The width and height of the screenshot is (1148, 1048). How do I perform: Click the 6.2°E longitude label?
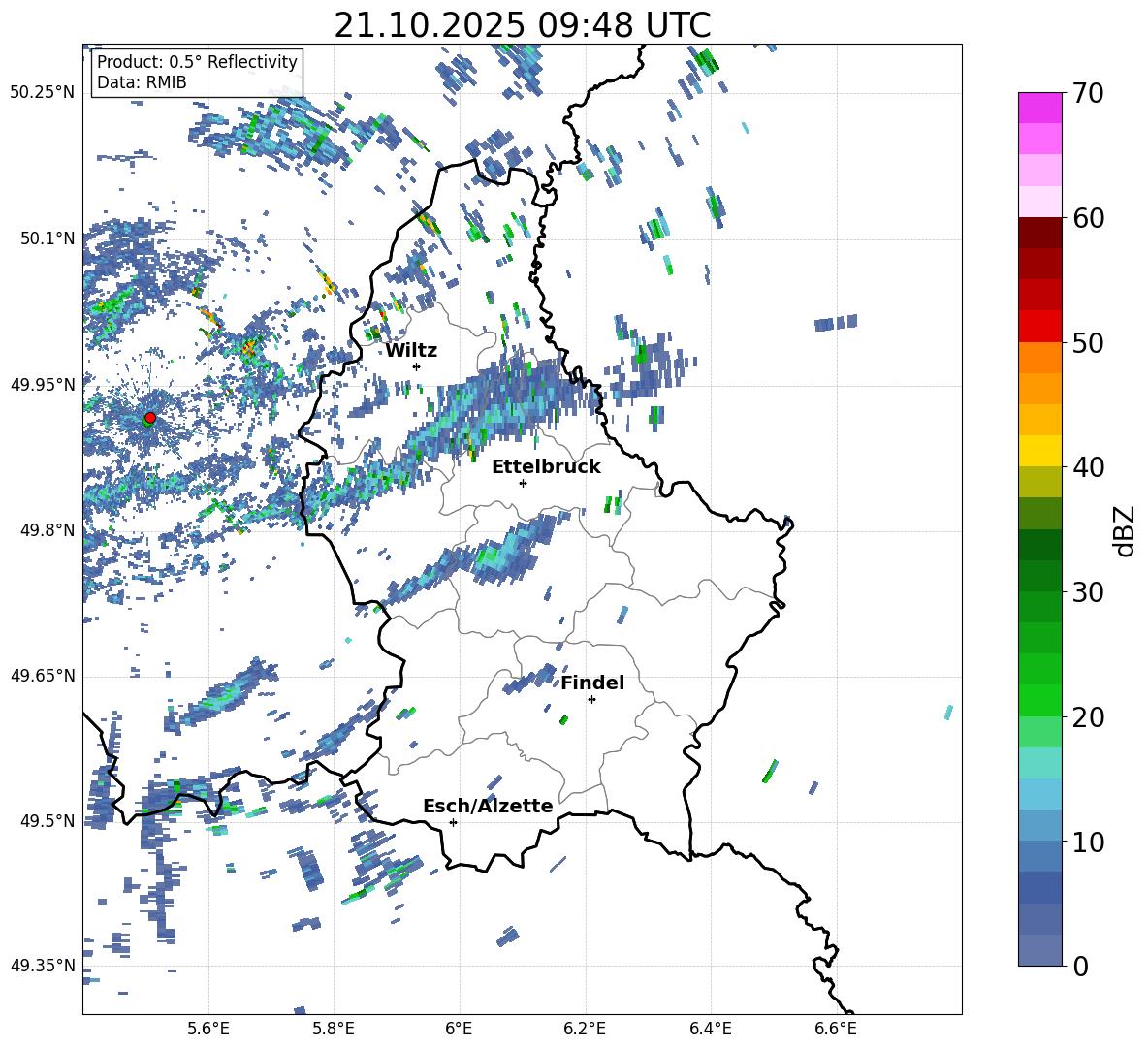click(x=585, y=1029)
